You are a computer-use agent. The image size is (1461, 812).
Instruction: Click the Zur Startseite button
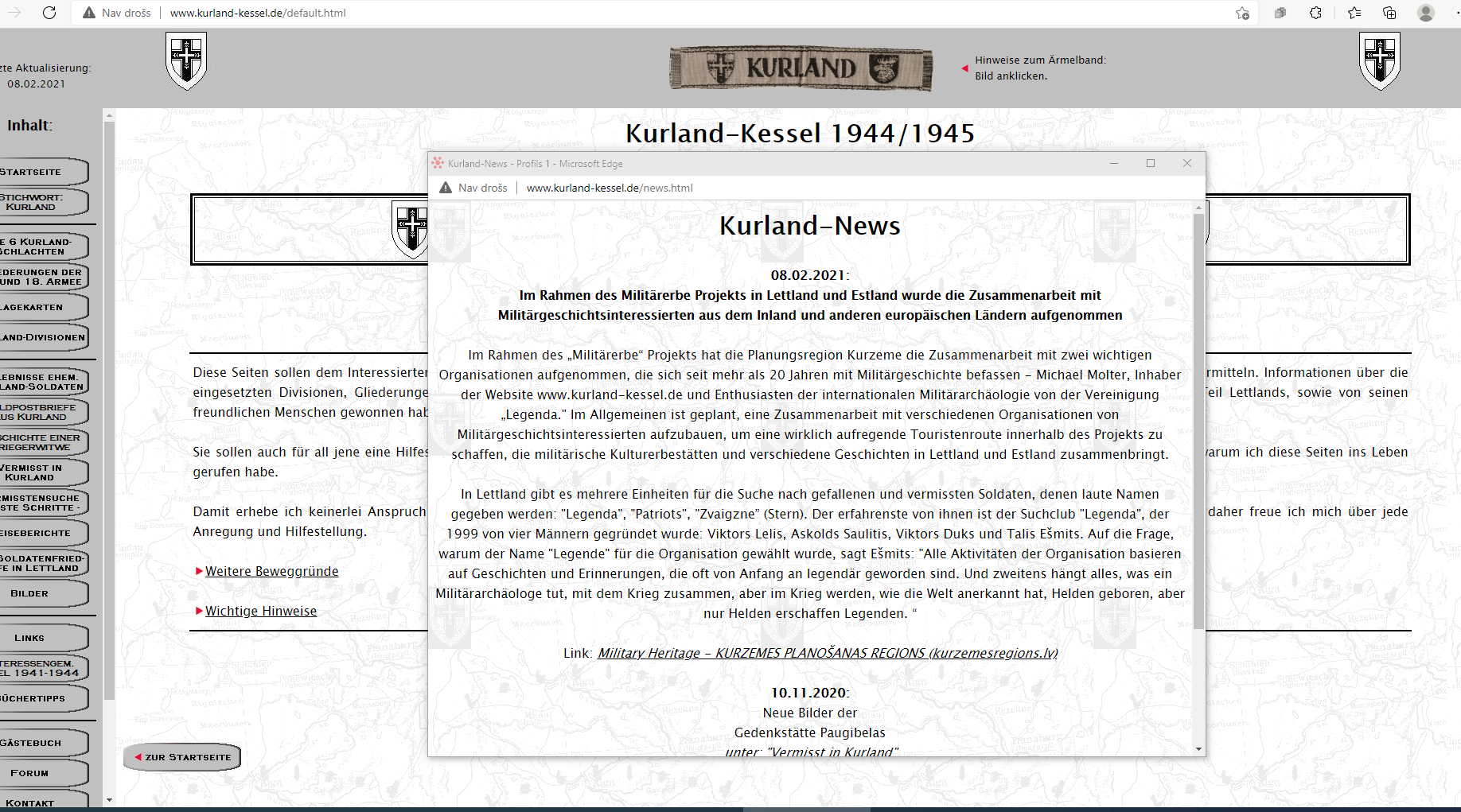[182, 757]
